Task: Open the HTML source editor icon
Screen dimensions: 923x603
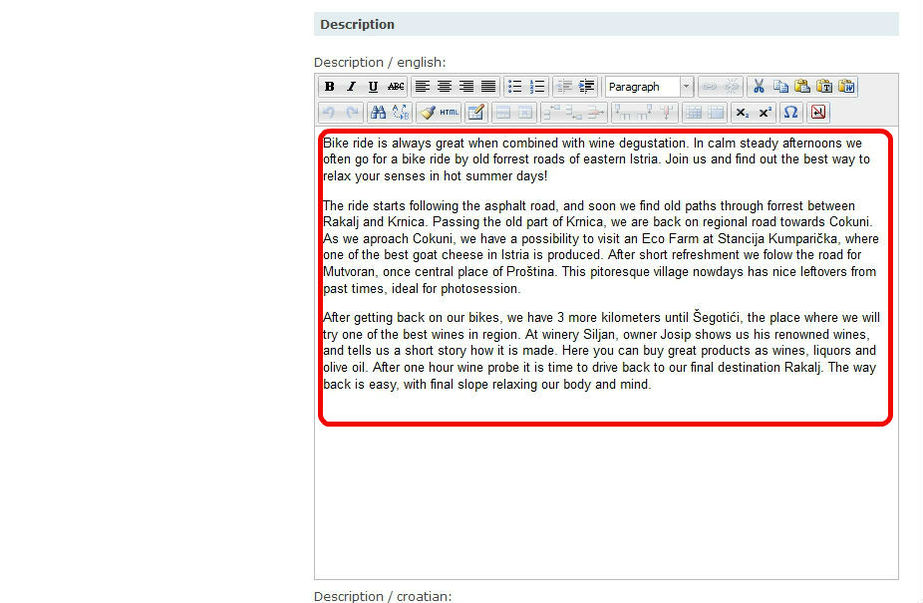Action: [x=448, y=112]
